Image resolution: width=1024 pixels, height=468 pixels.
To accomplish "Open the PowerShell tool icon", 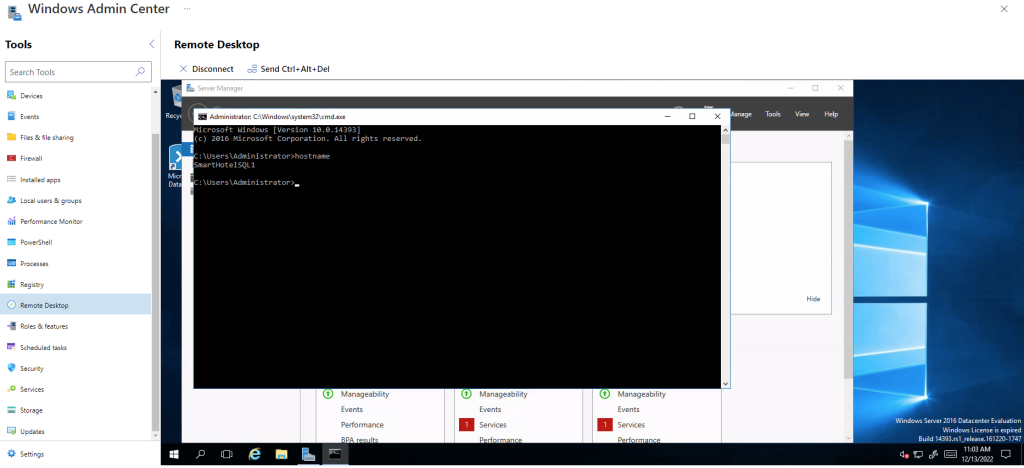I will [11, 242].
